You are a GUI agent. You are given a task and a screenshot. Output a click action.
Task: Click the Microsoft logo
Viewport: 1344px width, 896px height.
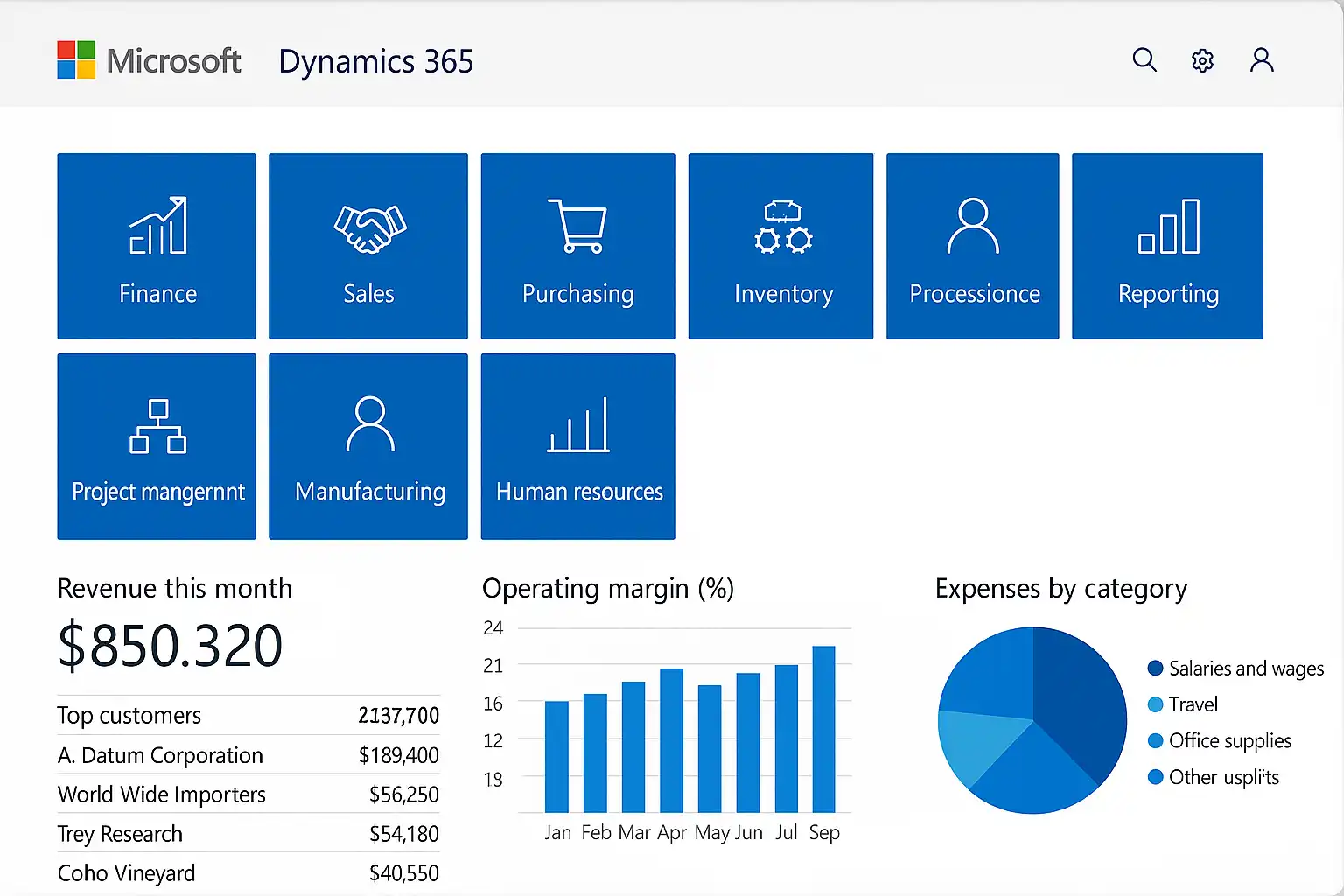coord(76,59)
